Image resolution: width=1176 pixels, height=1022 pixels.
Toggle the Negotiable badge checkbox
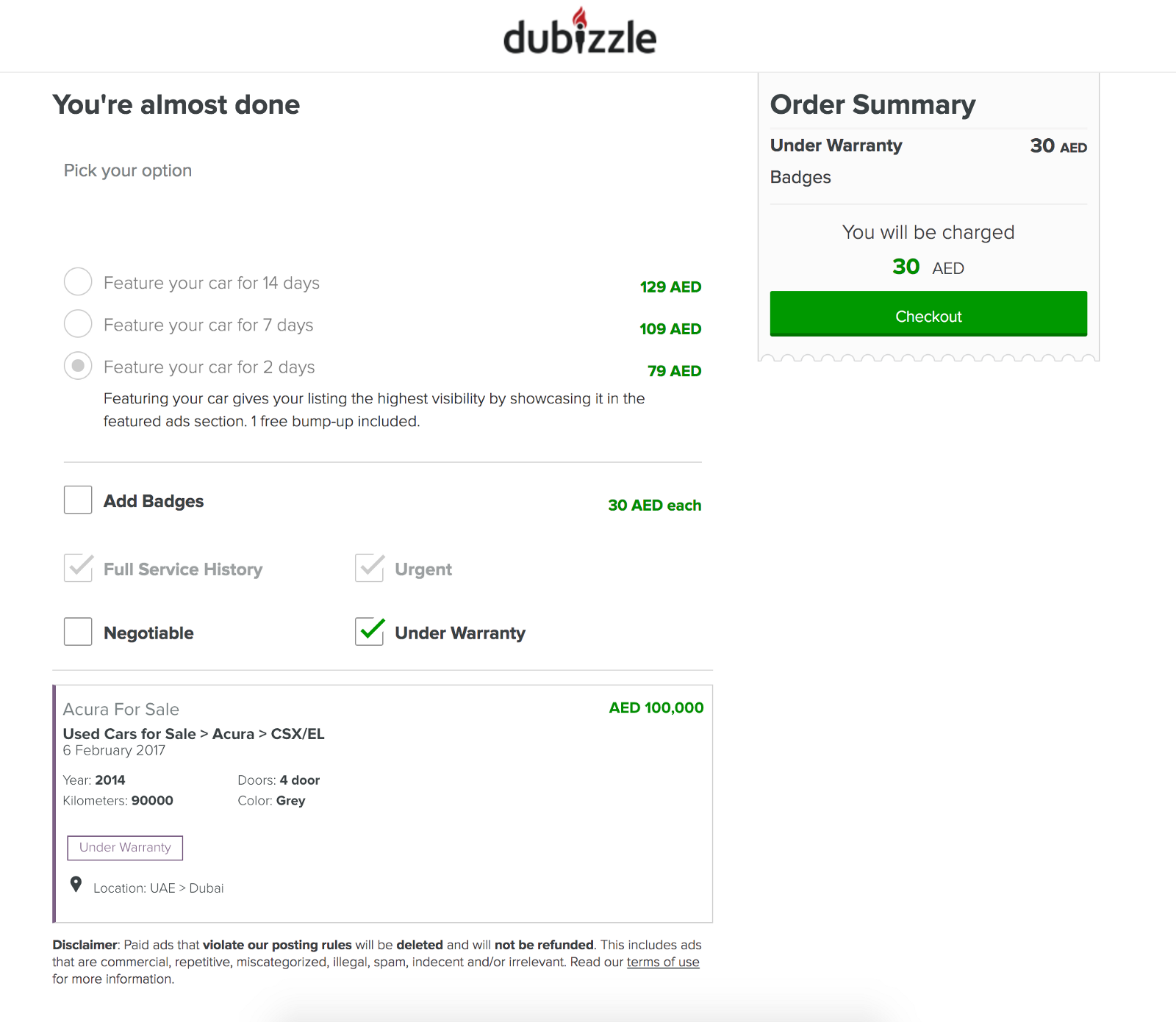coord(77,631)
